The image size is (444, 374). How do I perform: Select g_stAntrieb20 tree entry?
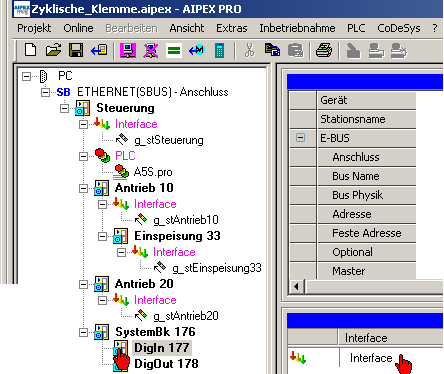pos(186,316)
